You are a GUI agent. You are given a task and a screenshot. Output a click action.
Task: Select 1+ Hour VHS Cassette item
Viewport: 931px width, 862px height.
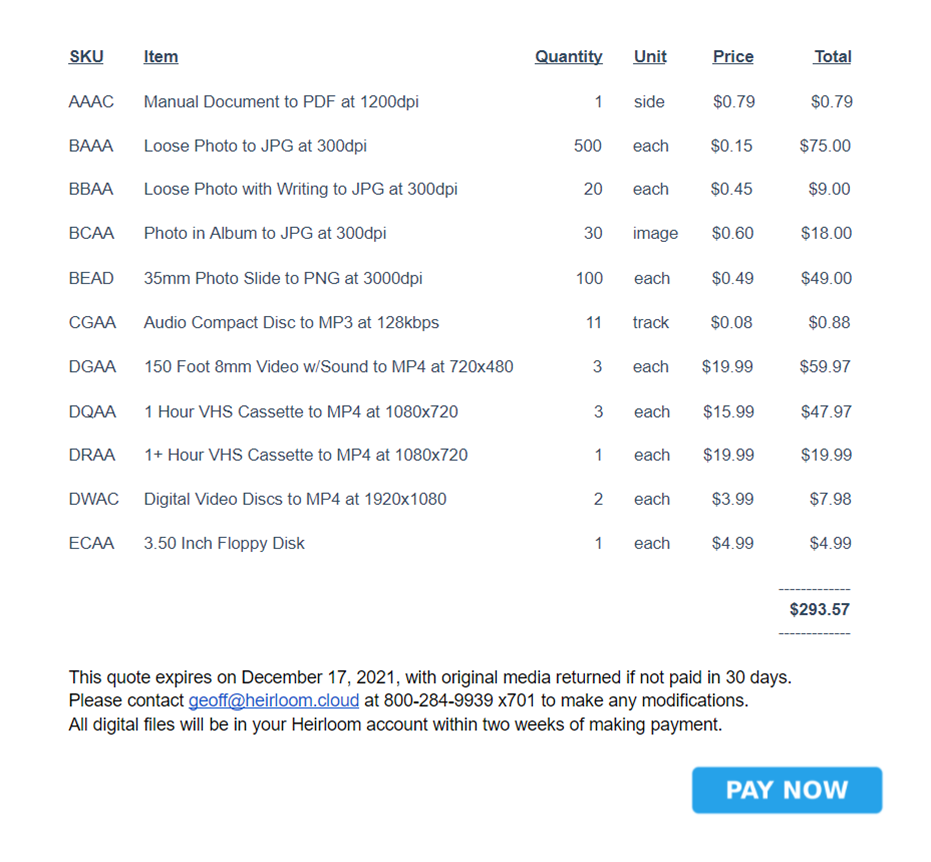[x=306, y=455]
